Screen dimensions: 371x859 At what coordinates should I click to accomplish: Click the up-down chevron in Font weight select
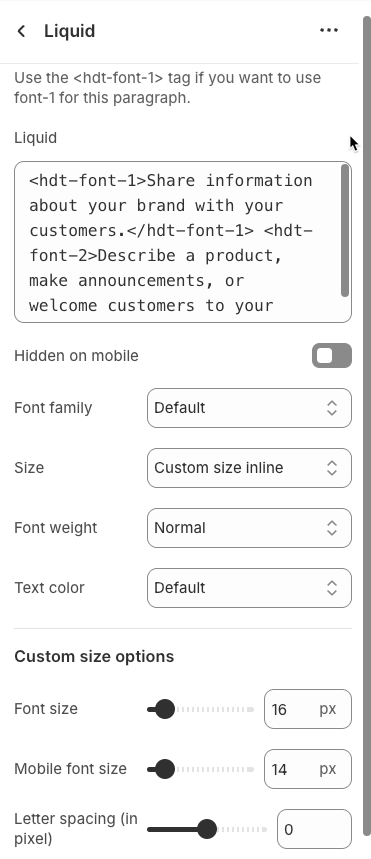[332, 528]
